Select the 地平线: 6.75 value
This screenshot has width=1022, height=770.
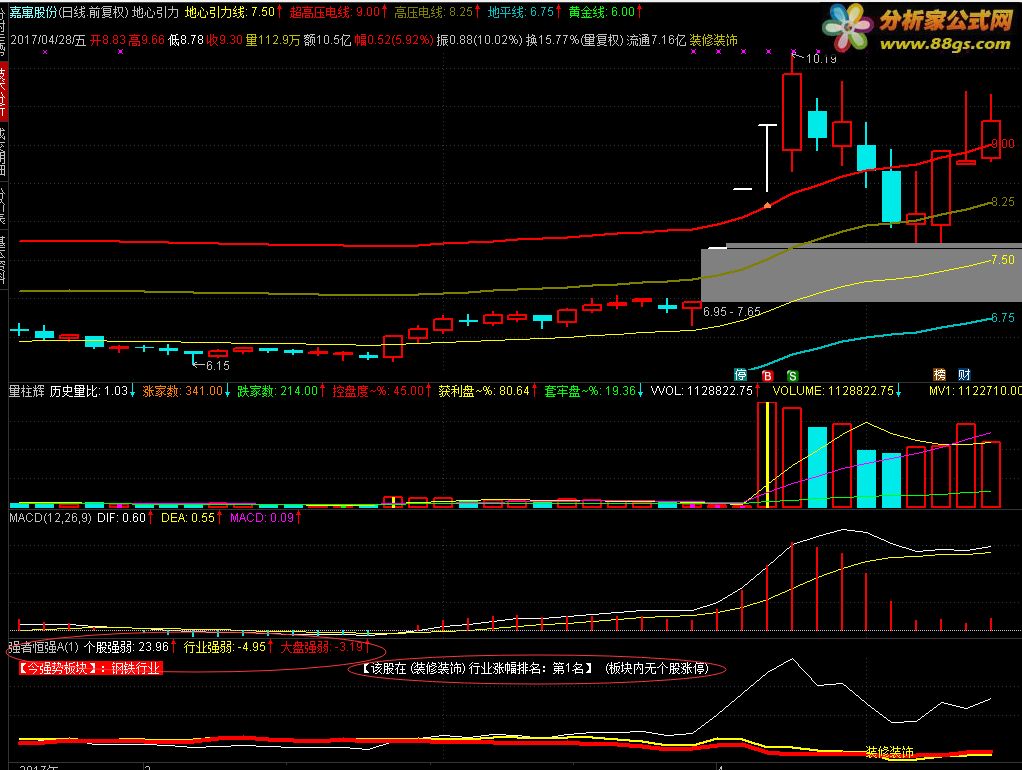click(x=521, y=12)
